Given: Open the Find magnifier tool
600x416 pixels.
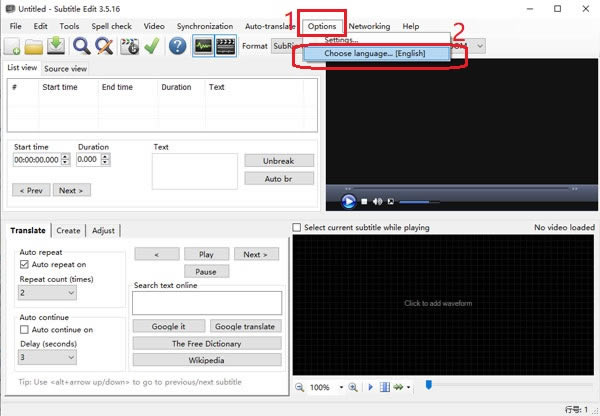Looking at the screenshot, I should pos(81,46).
